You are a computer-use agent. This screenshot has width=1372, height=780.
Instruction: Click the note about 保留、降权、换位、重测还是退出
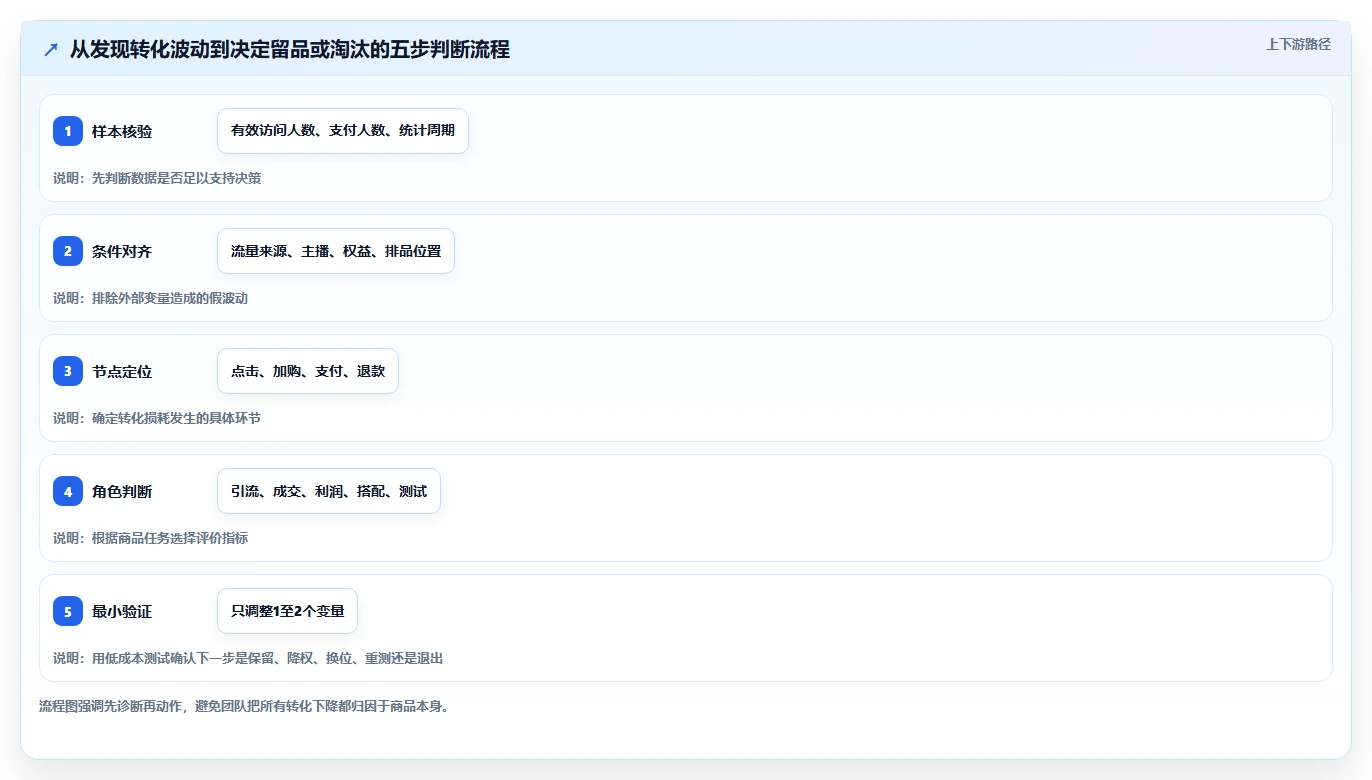click(x=248, y=658)
